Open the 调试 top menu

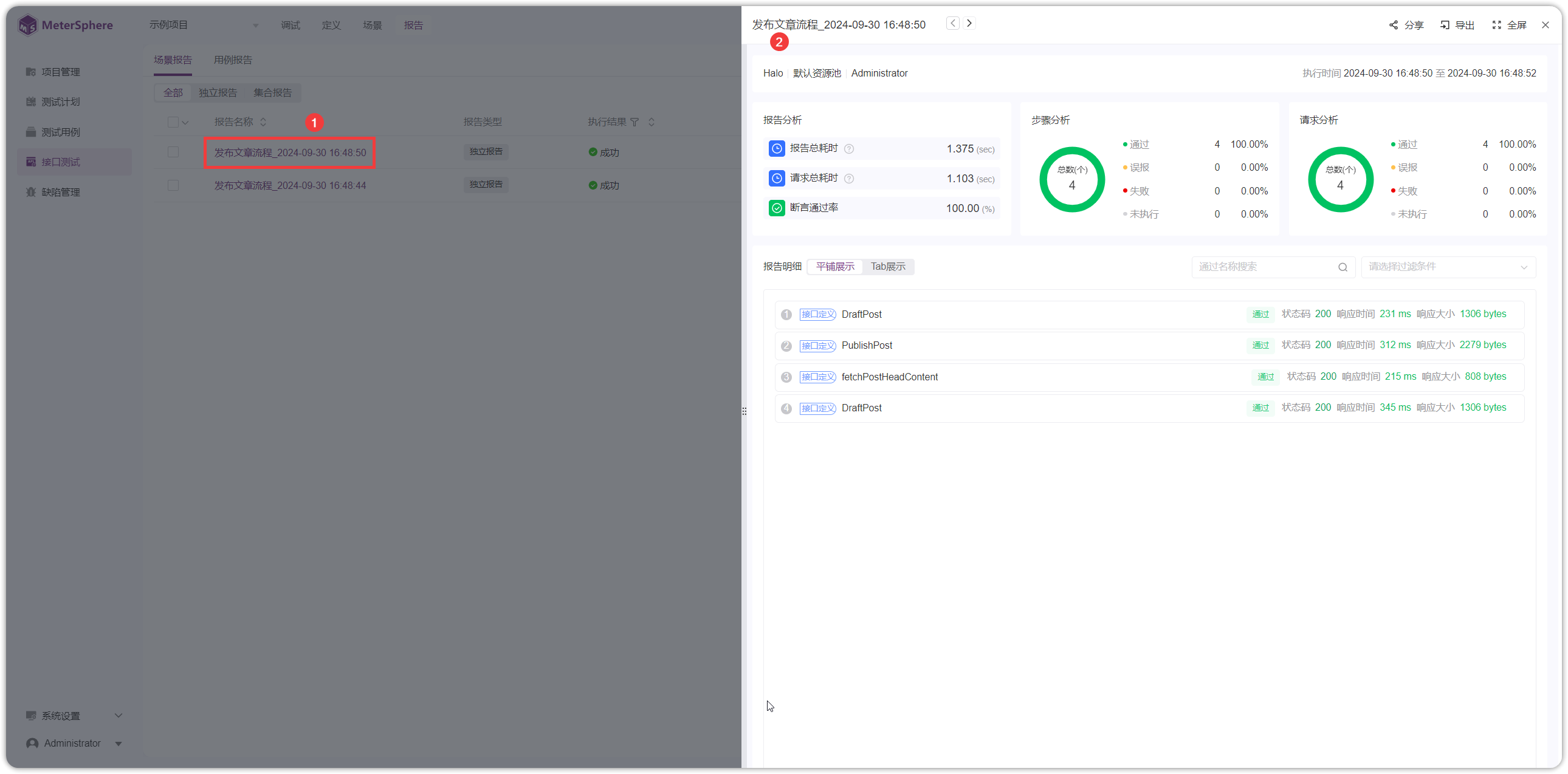point(291,25)
